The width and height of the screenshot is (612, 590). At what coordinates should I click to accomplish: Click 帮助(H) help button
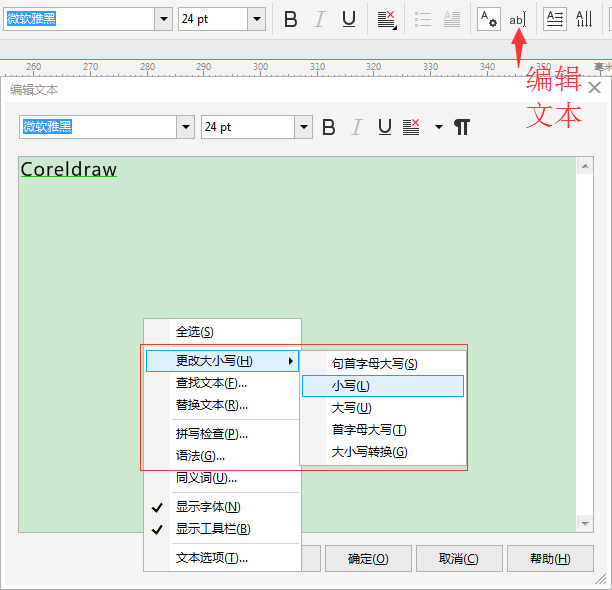[x=550, y=558]
